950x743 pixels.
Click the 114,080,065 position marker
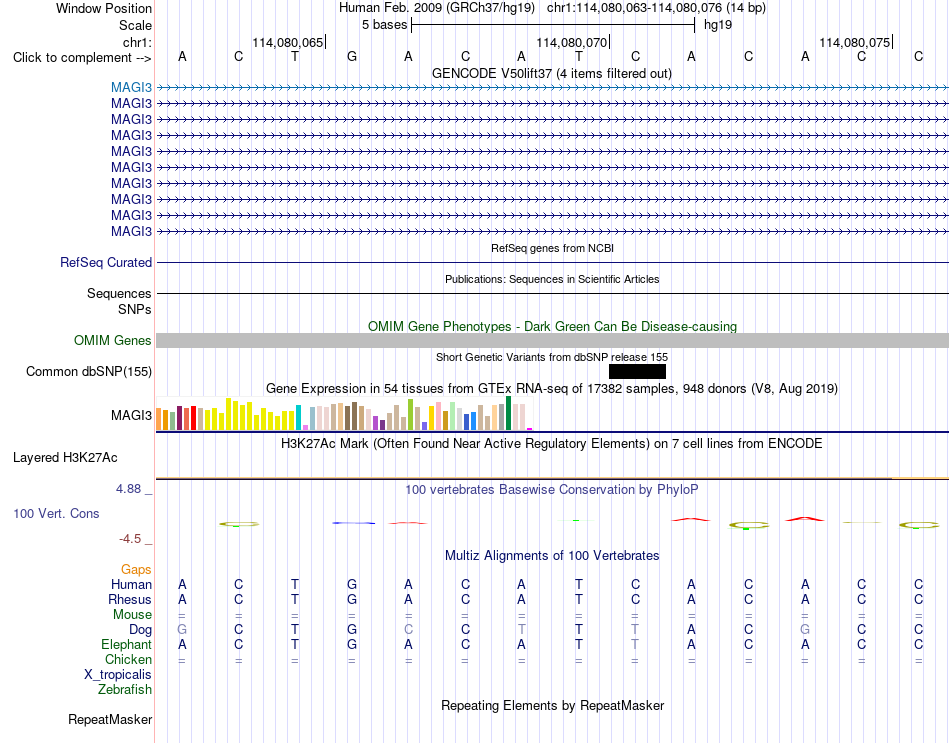(x=288, y=42)
